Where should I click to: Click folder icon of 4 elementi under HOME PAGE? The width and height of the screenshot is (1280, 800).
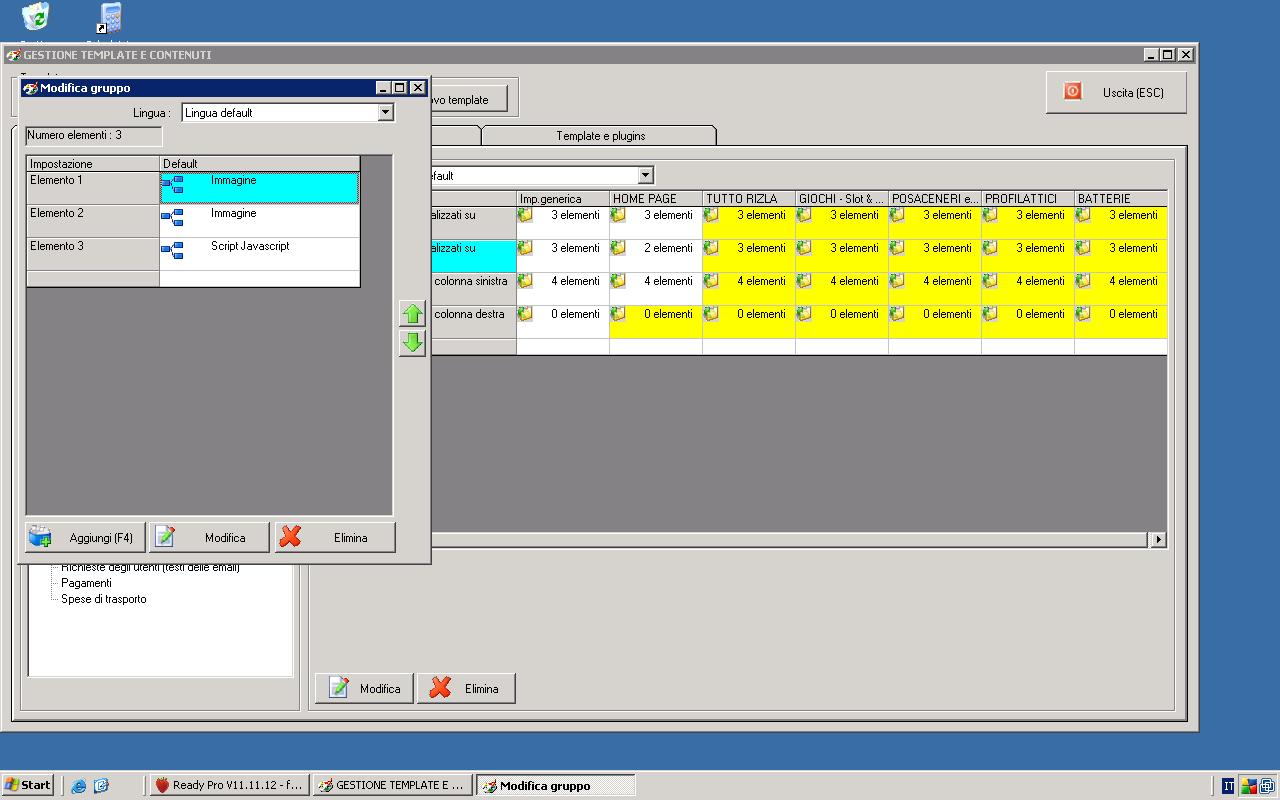618,281
